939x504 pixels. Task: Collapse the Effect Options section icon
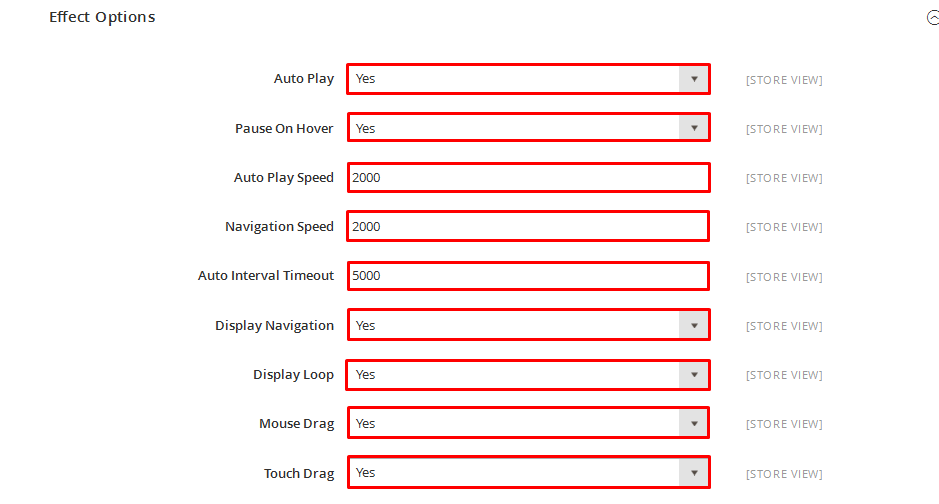tap(933, 18)
